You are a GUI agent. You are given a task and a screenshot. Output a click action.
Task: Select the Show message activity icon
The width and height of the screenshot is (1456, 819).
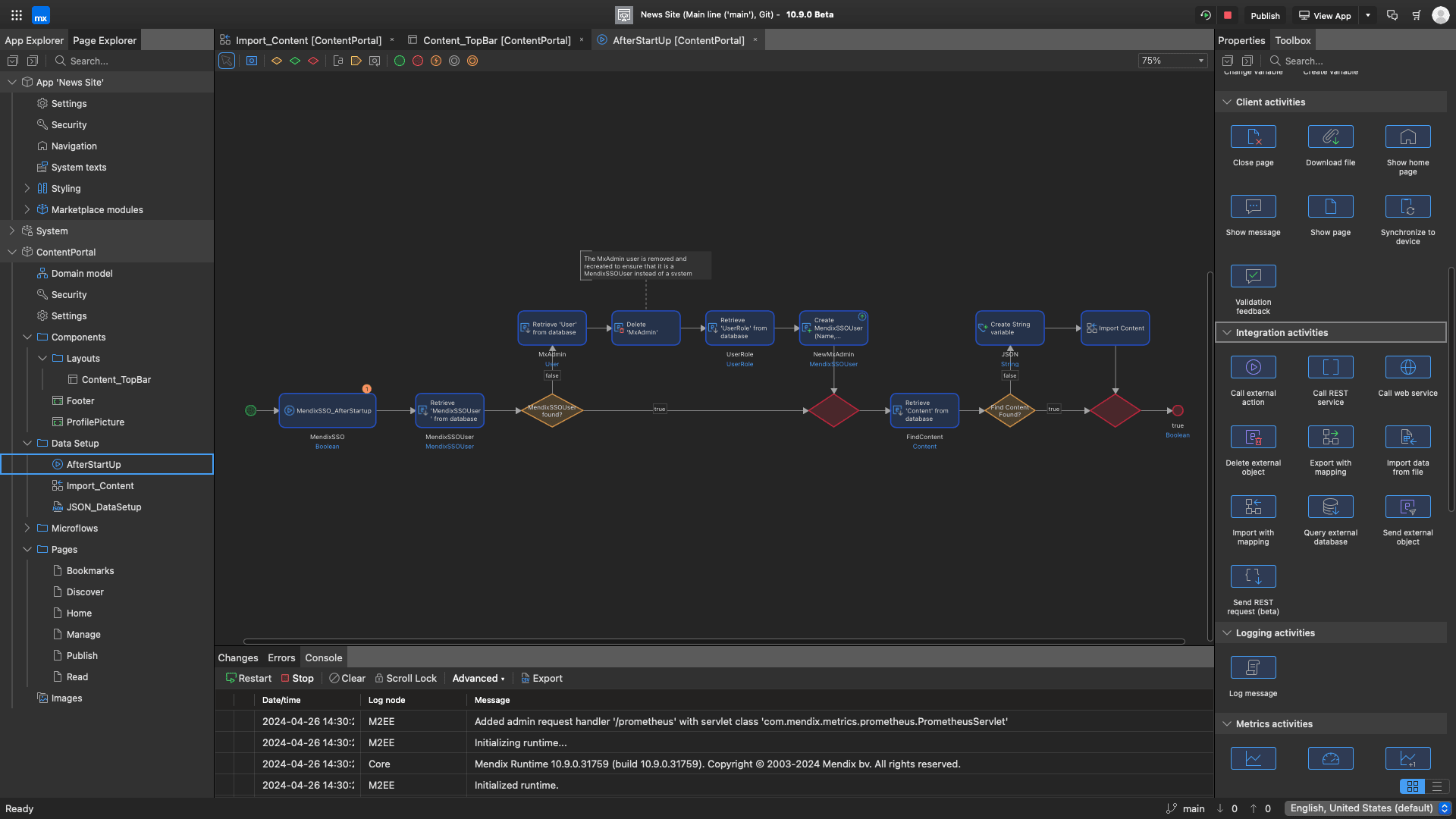[1254, 206]
